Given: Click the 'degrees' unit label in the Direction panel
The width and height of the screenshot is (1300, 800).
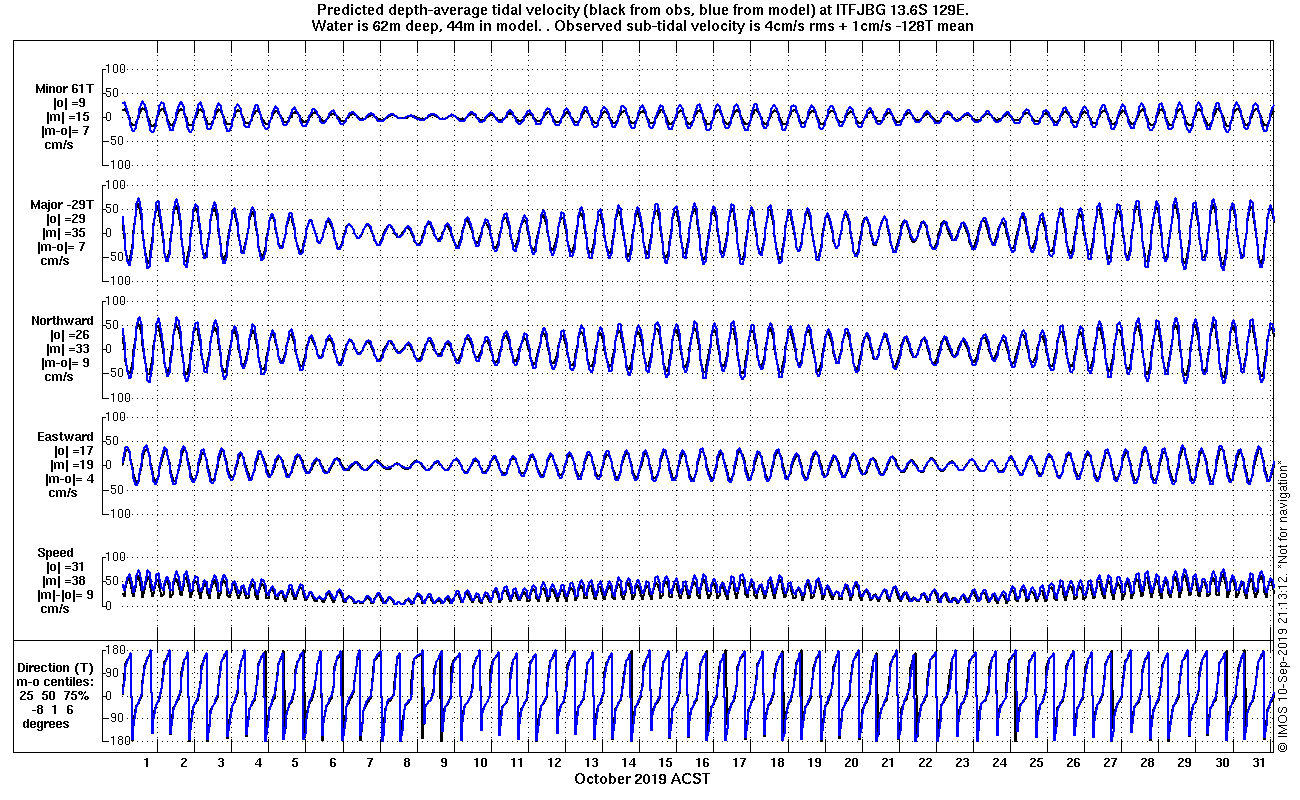Looking at the screenshot, I should (x=46, y=723).
